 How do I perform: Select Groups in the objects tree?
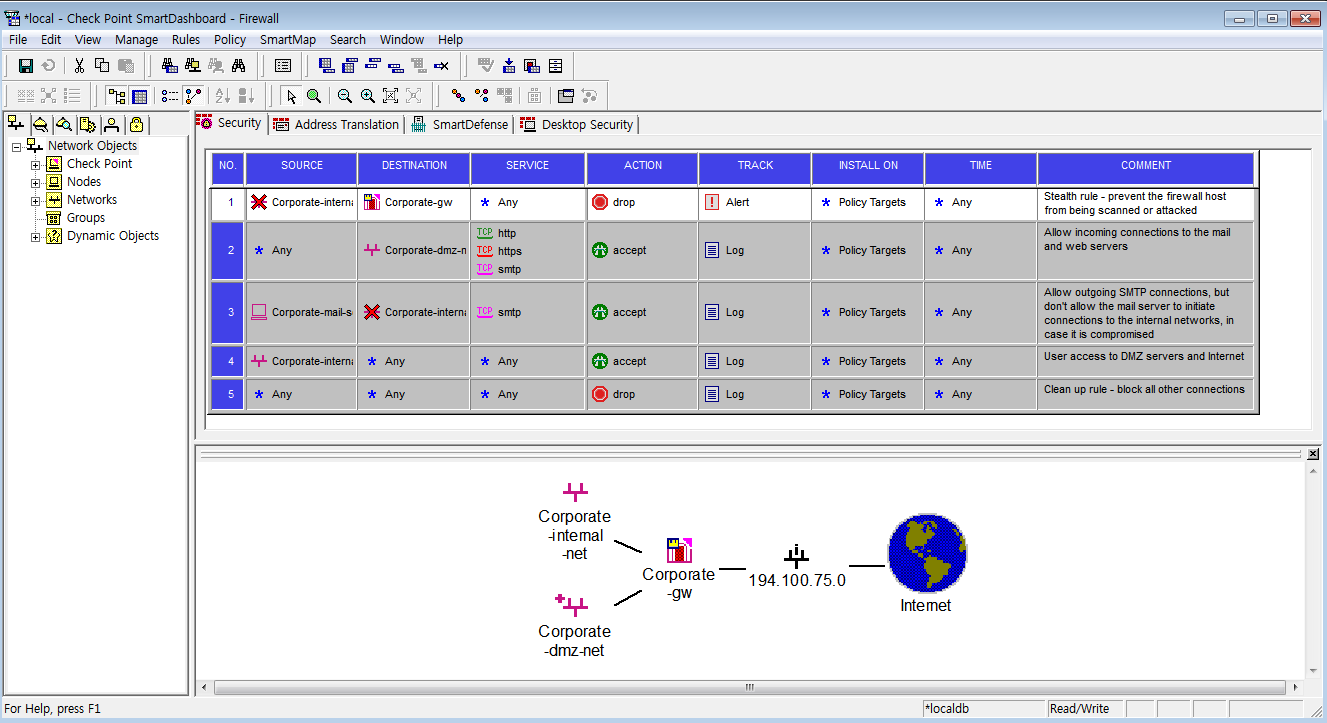(86, 218)
